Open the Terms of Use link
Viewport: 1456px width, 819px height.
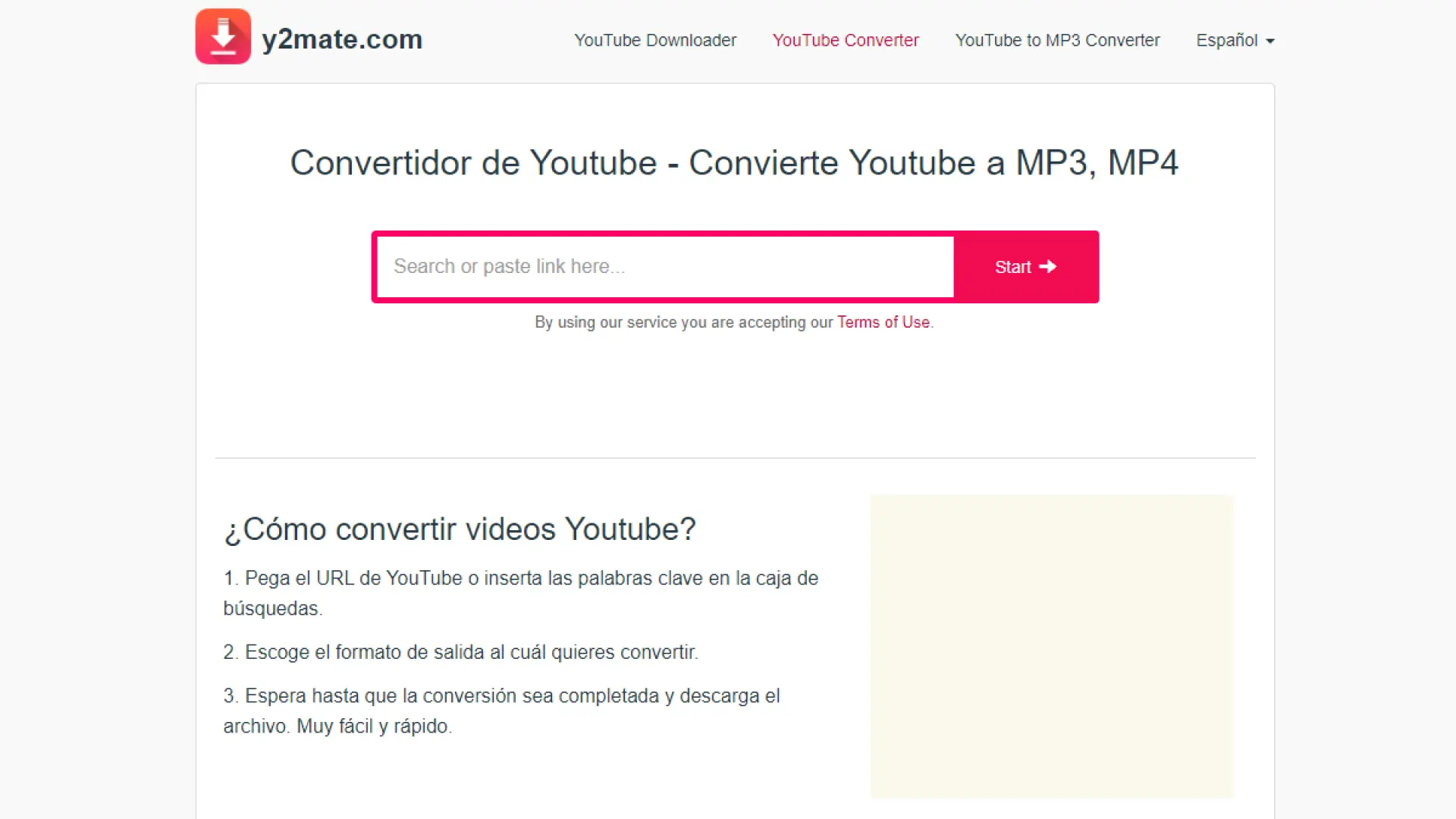click(883, 322)
